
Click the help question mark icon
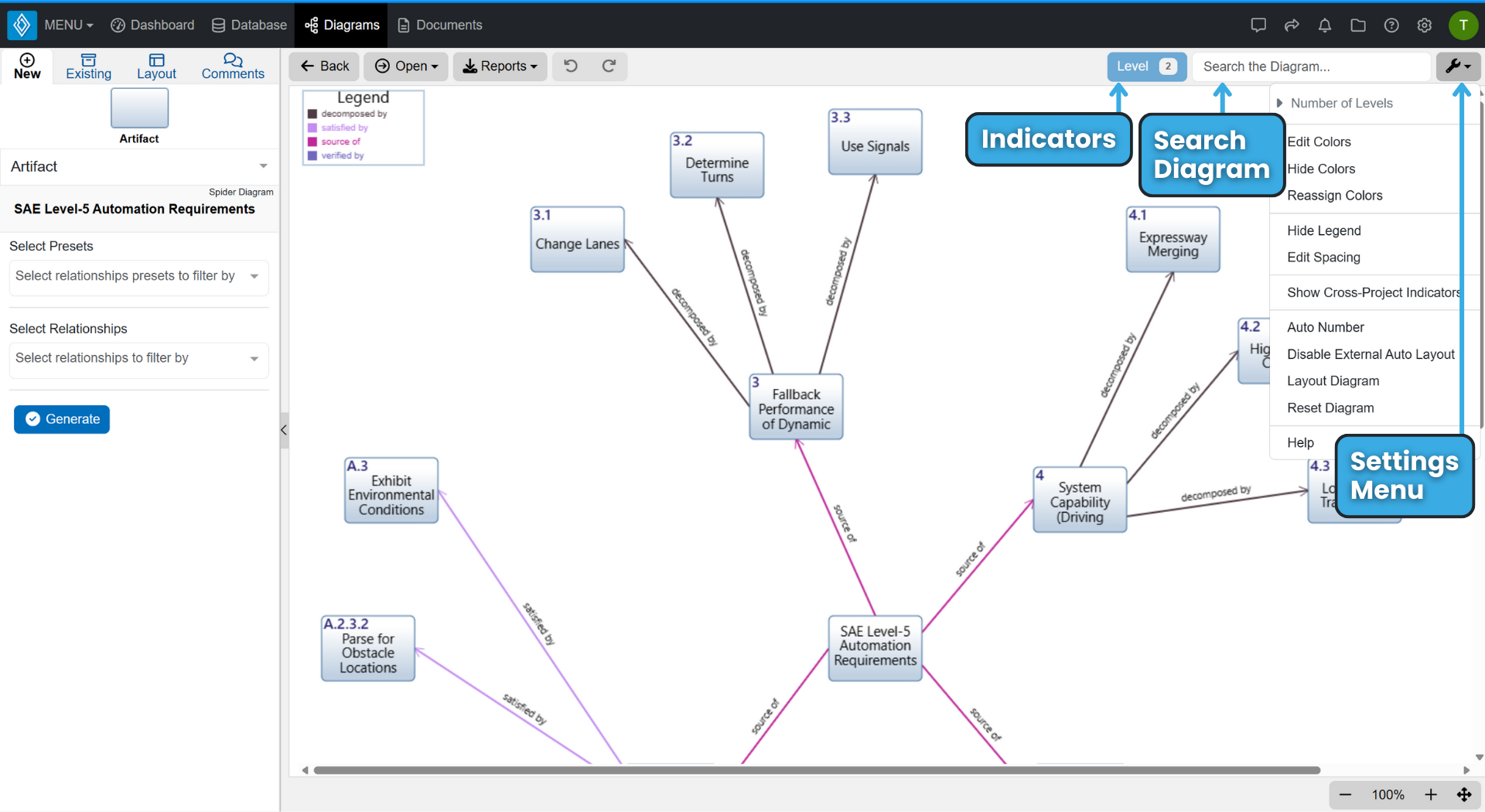click(1391, 25)
